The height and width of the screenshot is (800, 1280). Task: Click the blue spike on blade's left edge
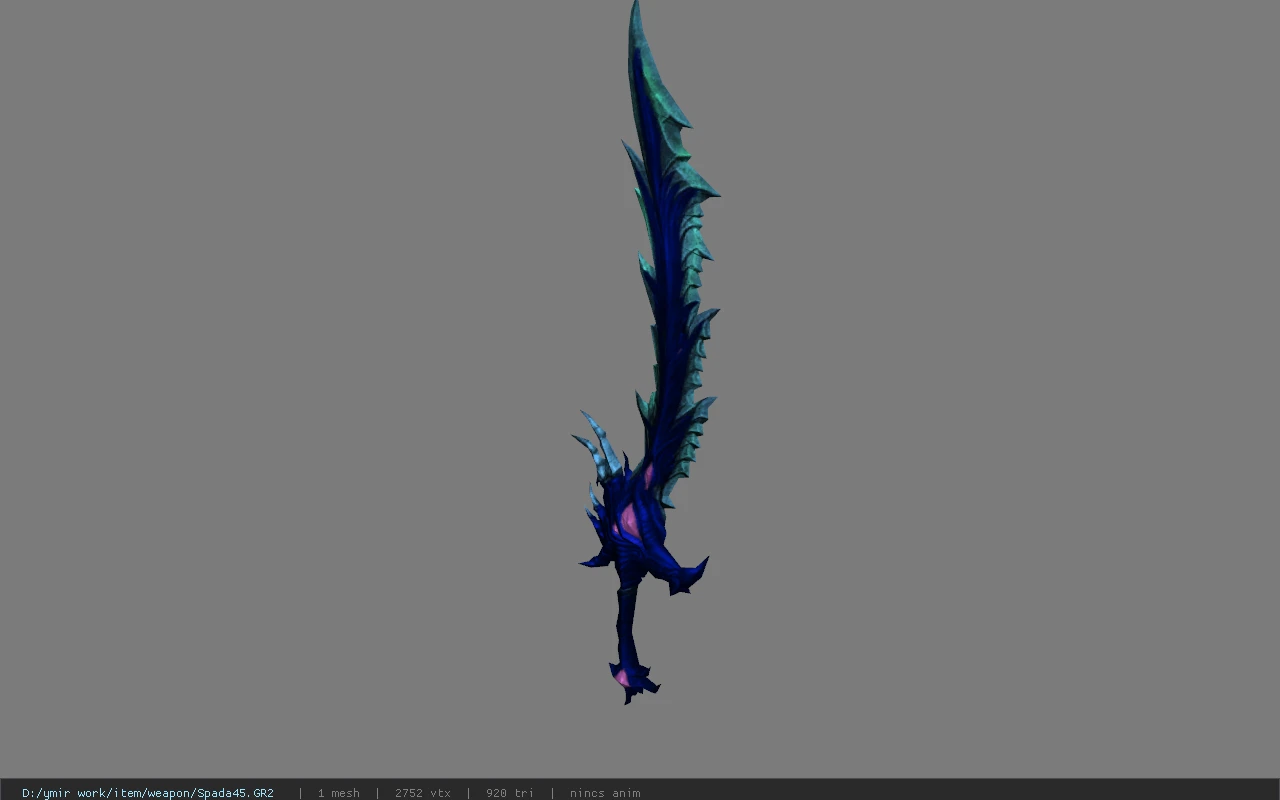(632, 160)
